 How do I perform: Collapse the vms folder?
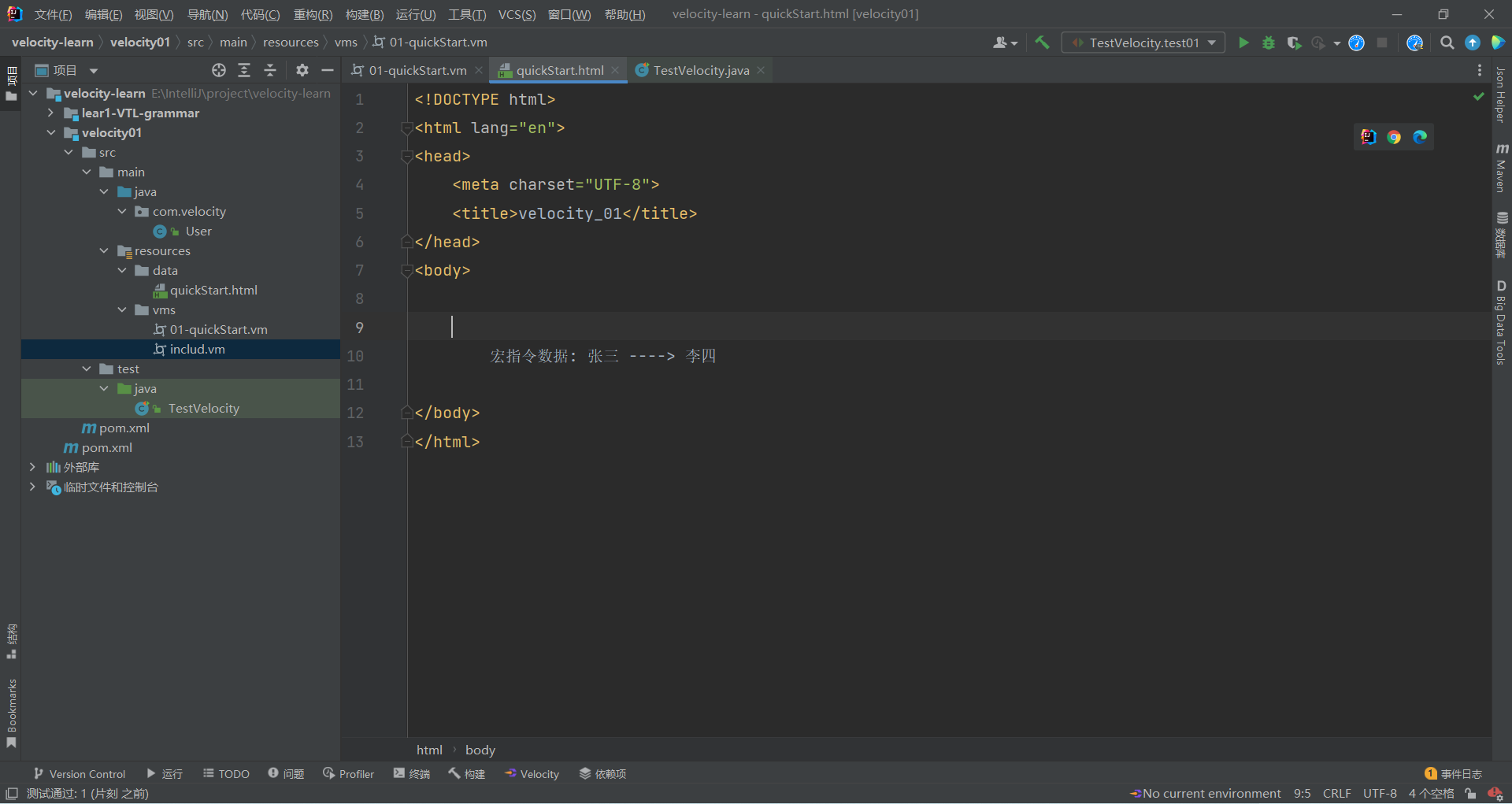122,309
